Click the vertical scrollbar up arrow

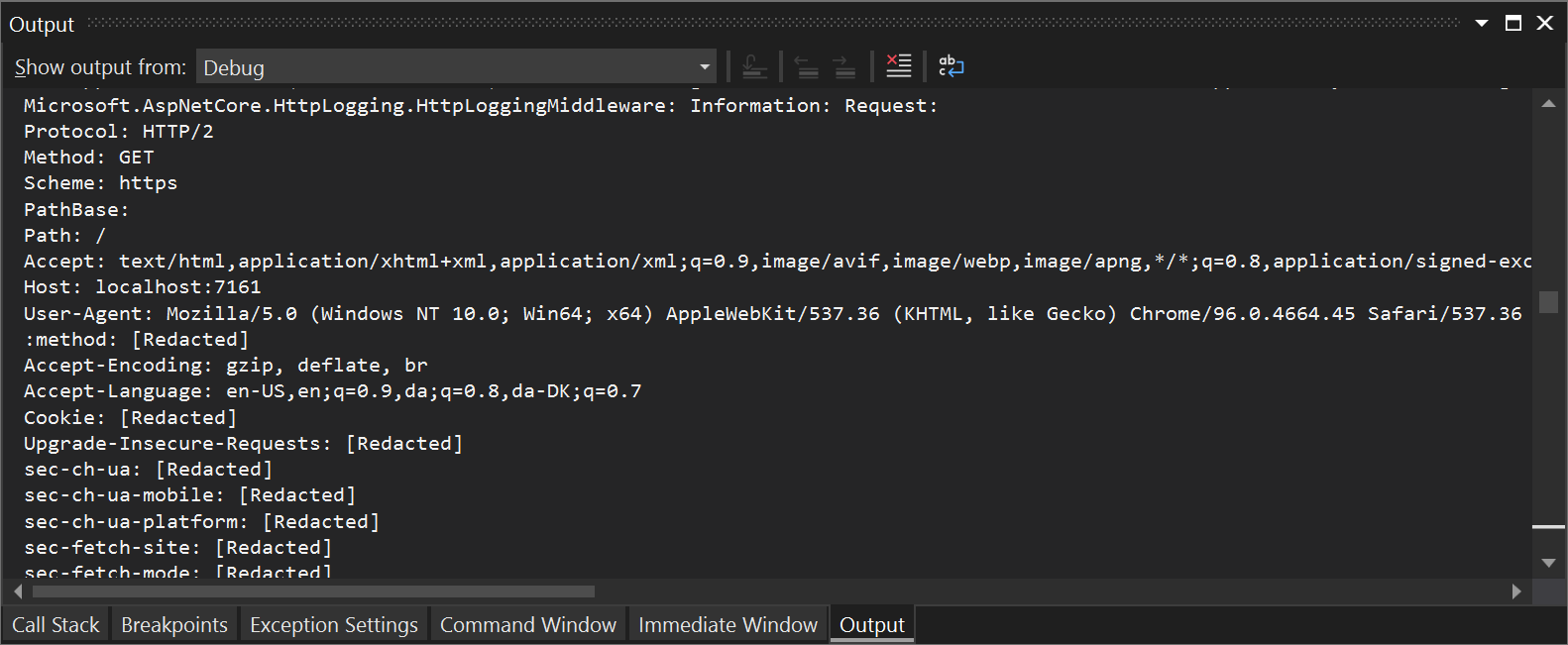pyautogui.click(x=1548, y=103)
